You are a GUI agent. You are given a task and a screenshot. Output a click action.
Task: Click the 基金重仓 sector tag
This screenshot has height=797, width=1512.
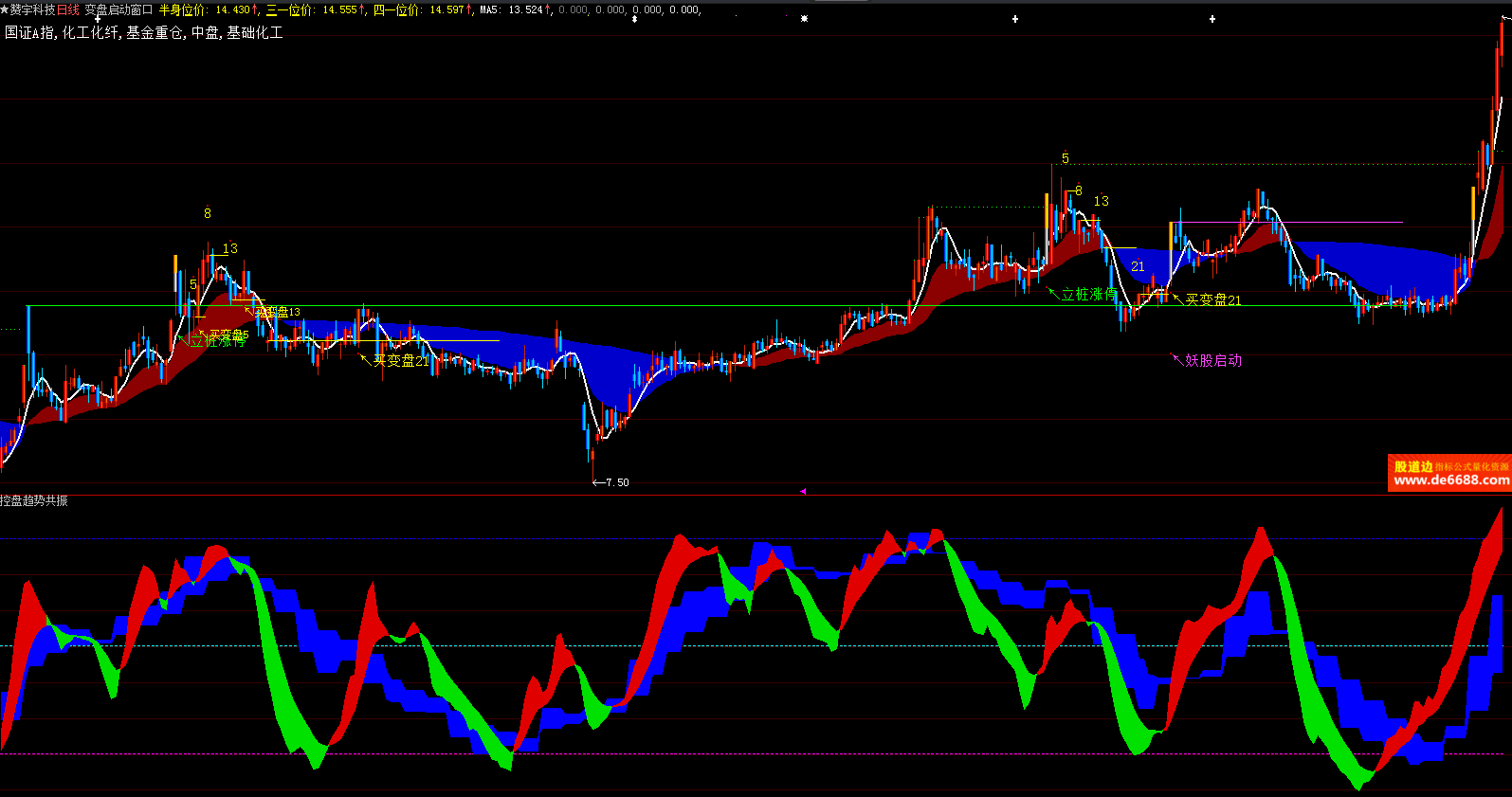click(155, 32)
